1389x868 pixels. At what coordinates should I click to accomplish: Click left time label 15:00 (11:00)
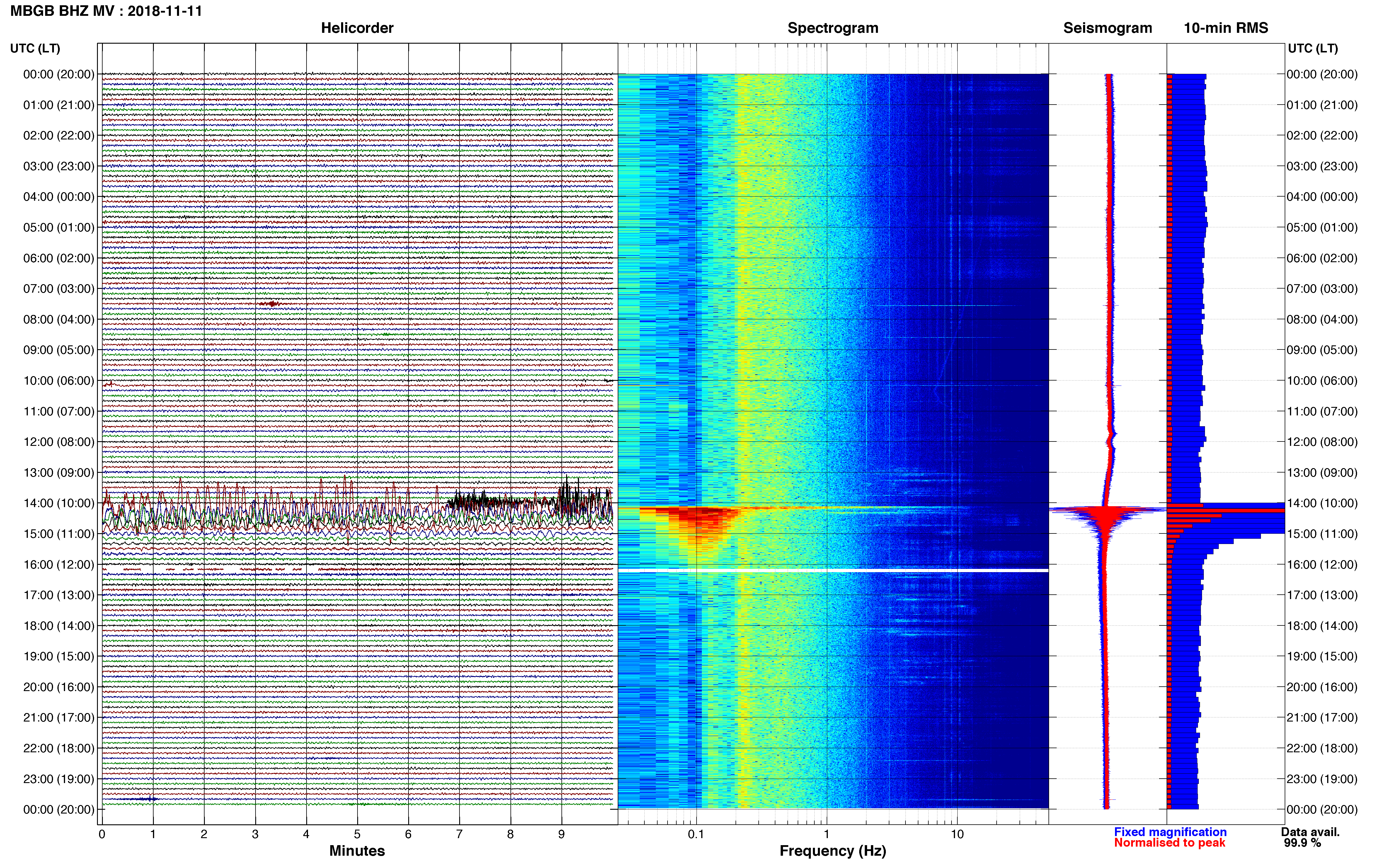[59, 534]
